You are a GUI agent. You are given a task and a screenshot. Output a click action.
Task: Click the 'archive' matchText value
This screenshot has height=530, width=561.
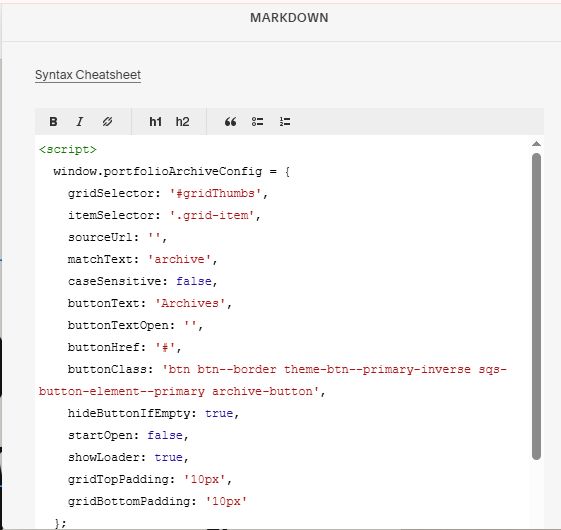pyautogui.click(x=179, y=259)
